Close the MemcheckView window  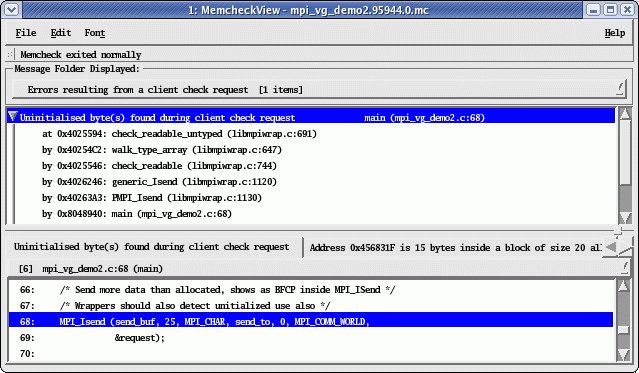[628, 9]
